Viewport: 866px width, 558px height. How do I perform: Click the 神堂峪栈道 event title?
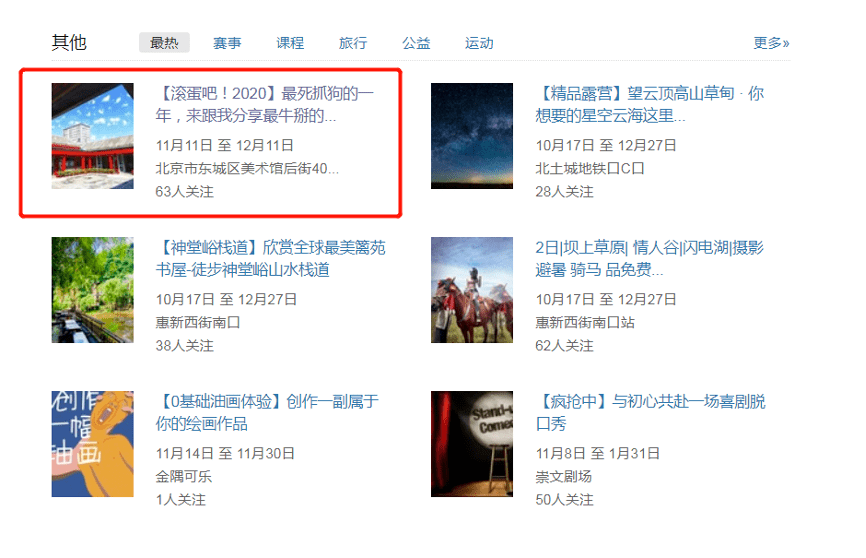coord(271,259)
